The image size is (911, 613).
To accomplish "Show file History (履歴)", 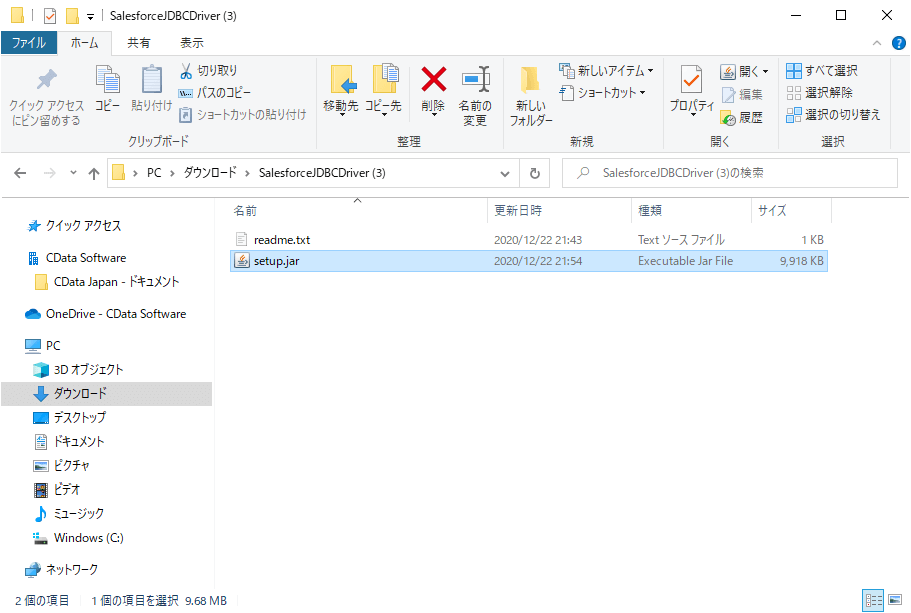I will click(742, 117).
